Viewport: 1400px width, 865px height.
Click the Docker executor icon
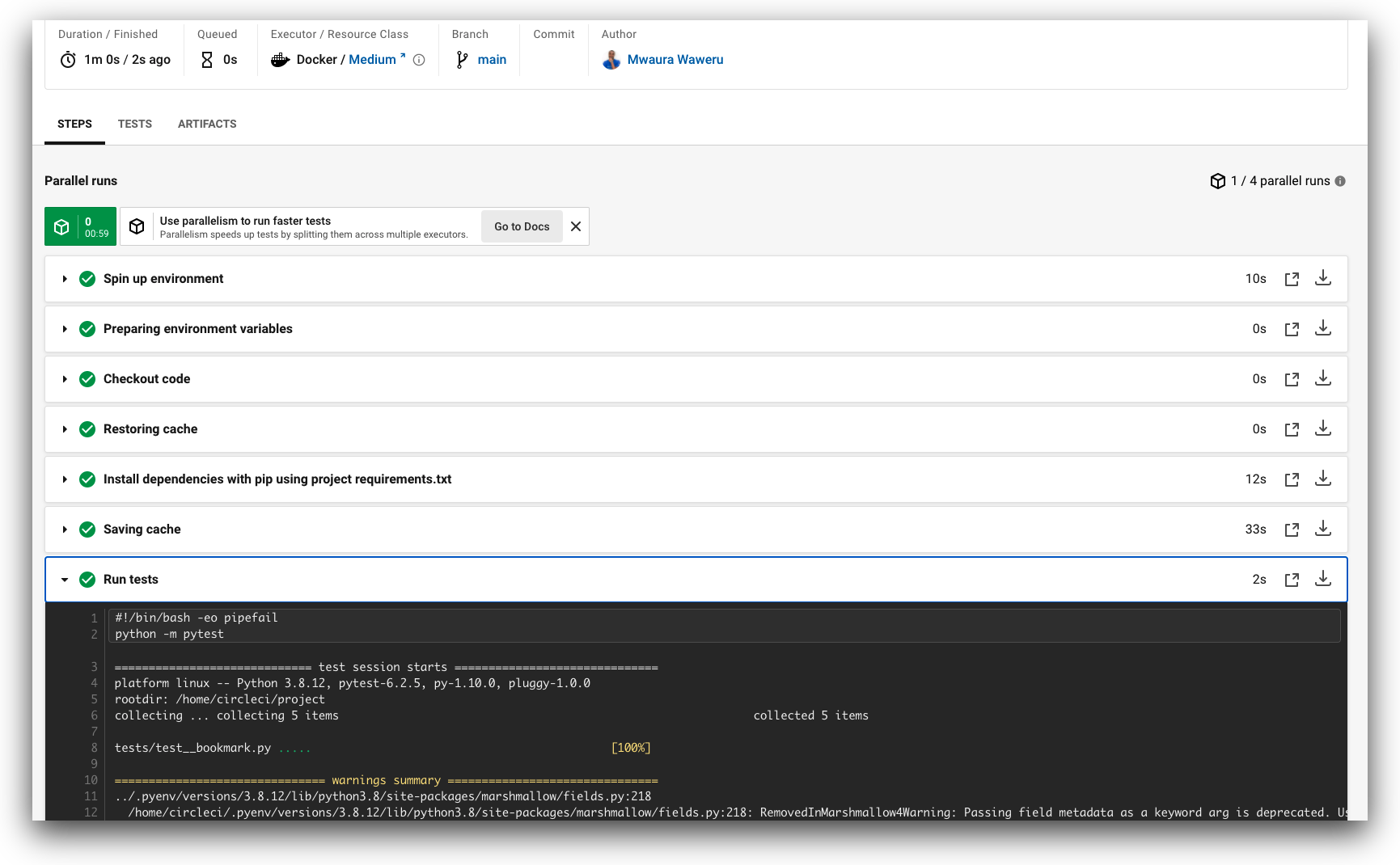click(x=280, y=59)
